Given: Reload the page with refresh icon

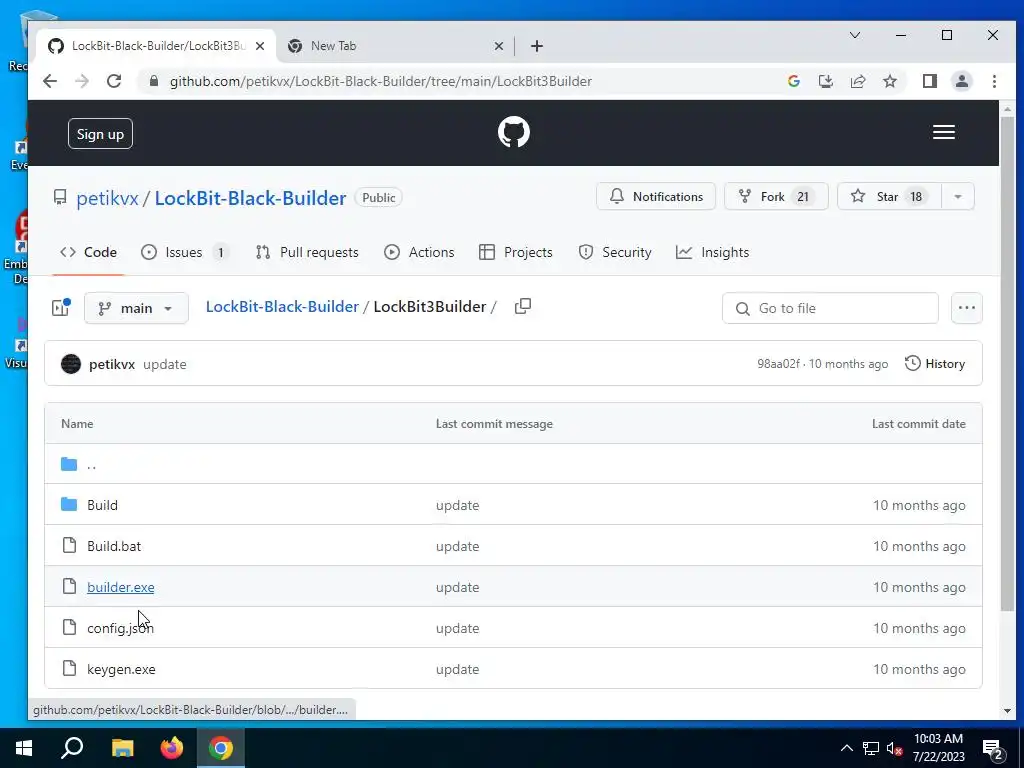Looking at the screenshot, I should pos(114,81).
